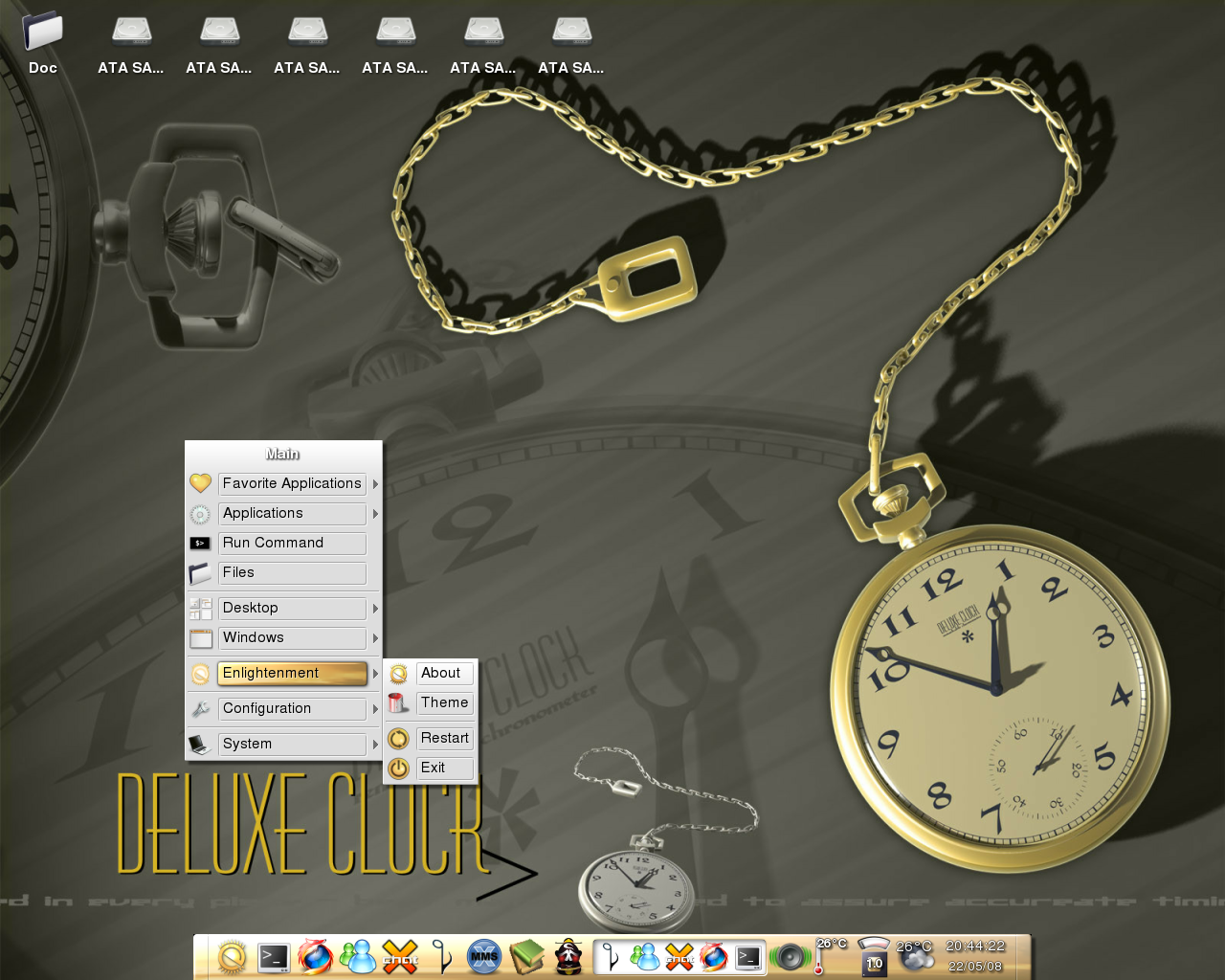Image resolution: width=1225 pixels, height=980 pixels.
Task: Launch Firefox from the shelf launcher bar
Action: point(315,956)
